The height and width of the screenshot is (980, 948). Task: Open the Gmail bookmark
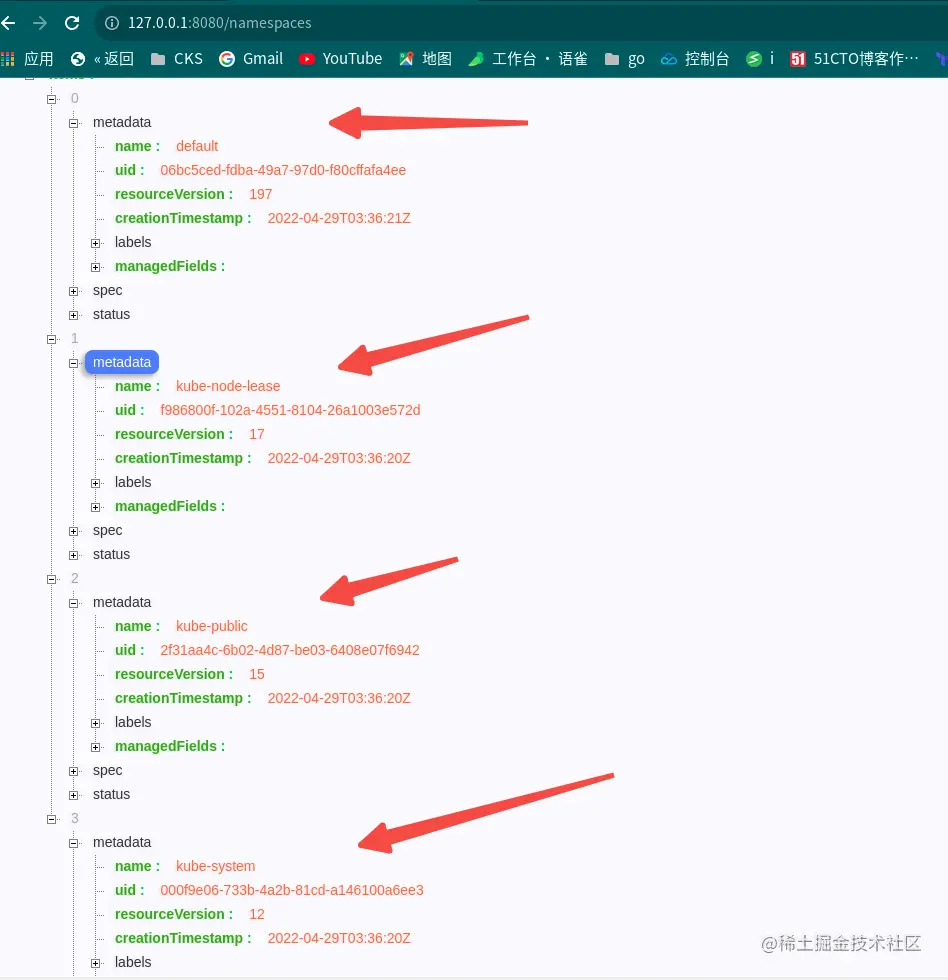(251, 59)
